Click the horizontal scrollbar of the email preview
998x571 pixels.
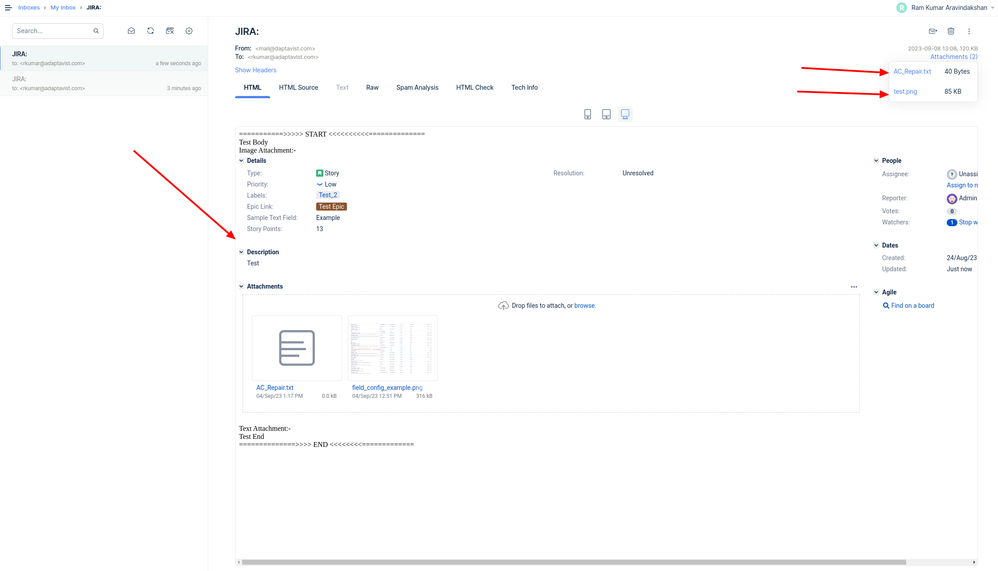pyautogui.click(x=573, y=562)
